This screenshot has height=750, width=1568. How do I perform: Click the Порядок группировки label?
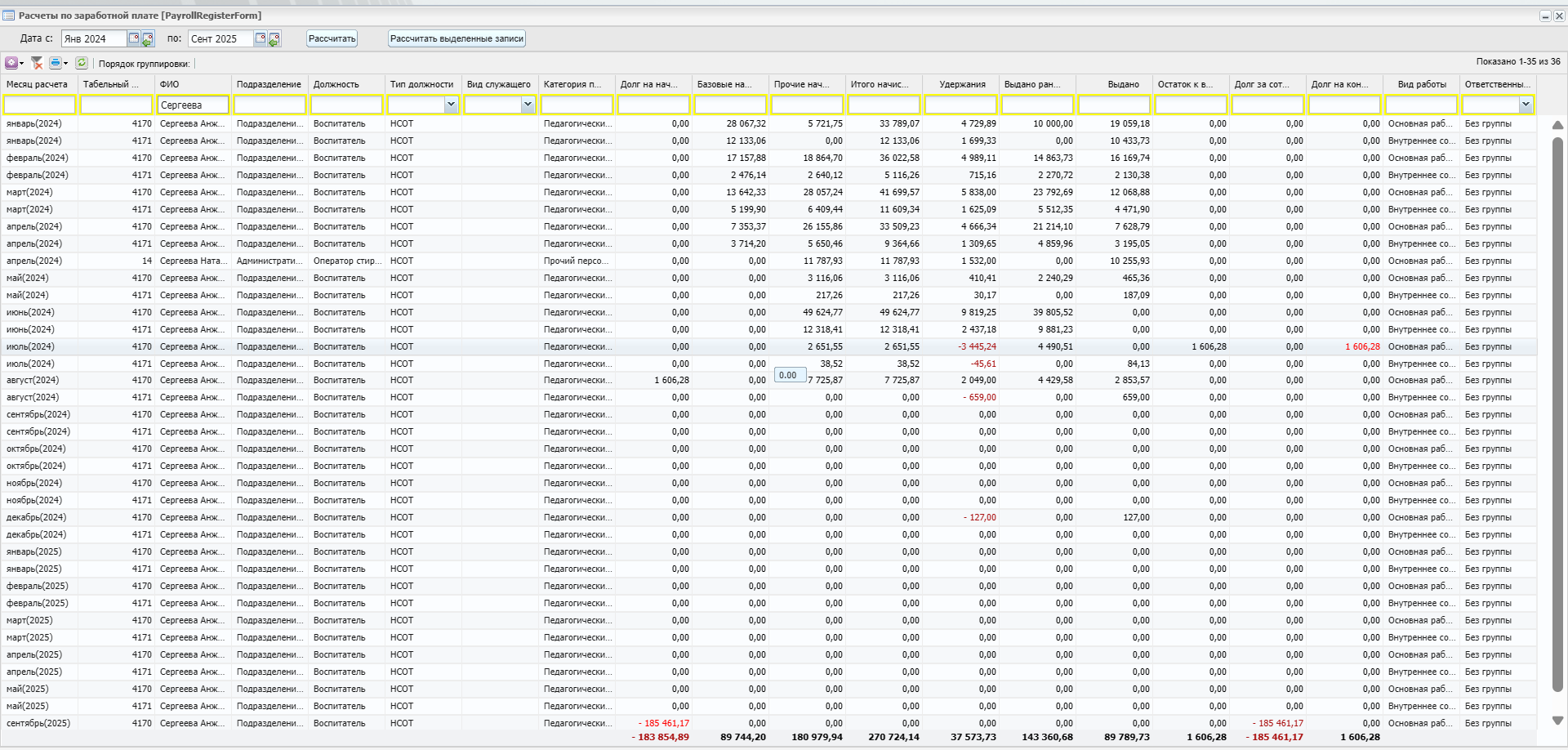pos(144,64)
